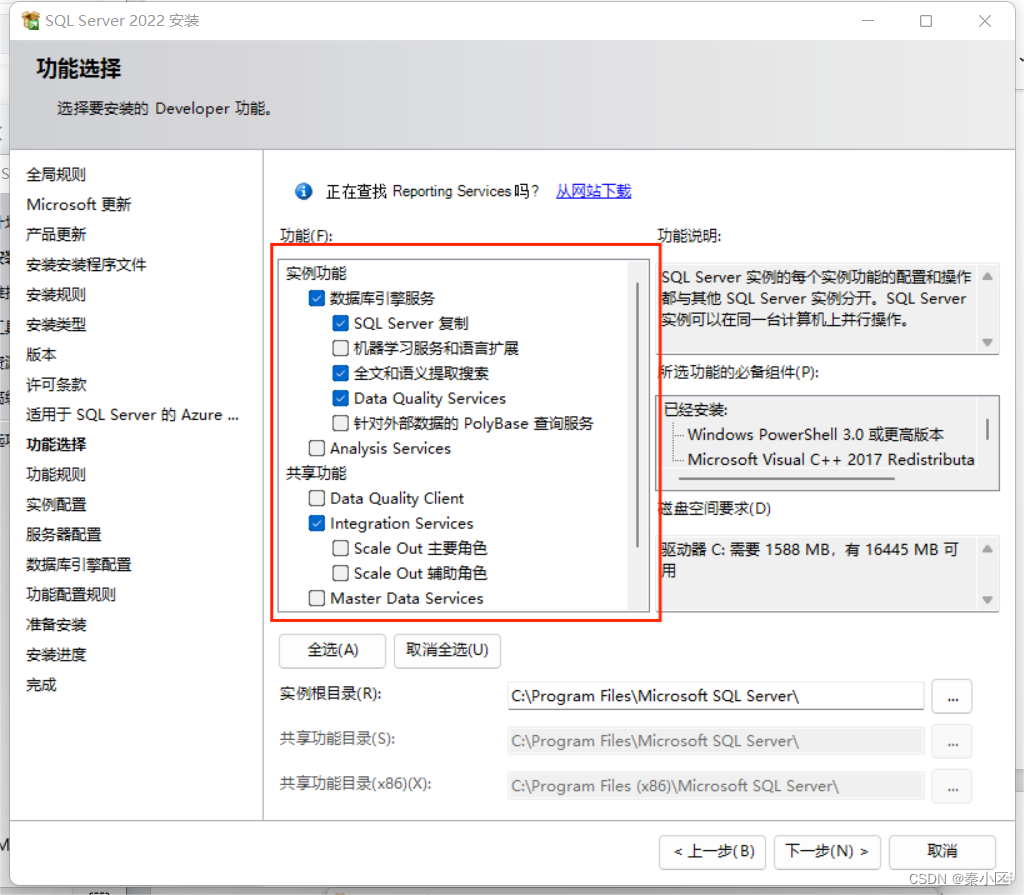Select the 产品更新 step
The image size is (1024, 895).
56,235
